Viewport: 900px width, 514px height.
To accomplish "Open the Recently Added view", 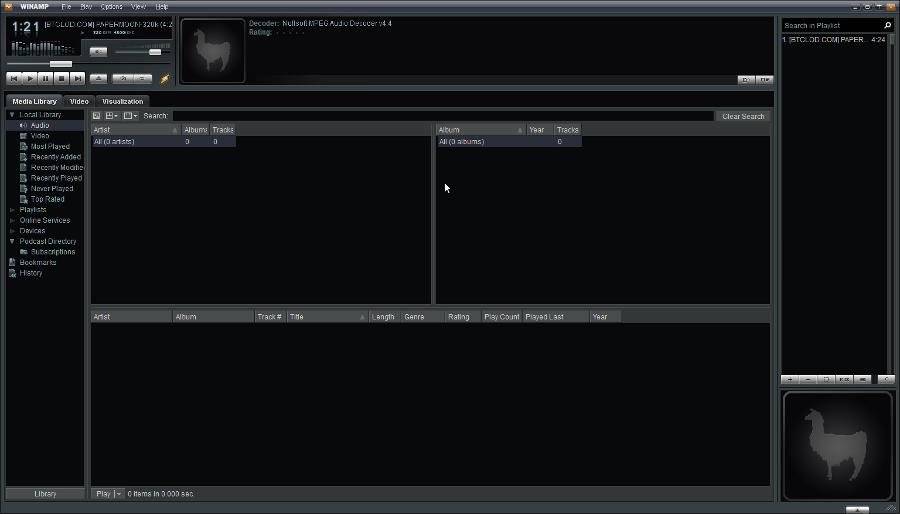I will pos(56,157).
